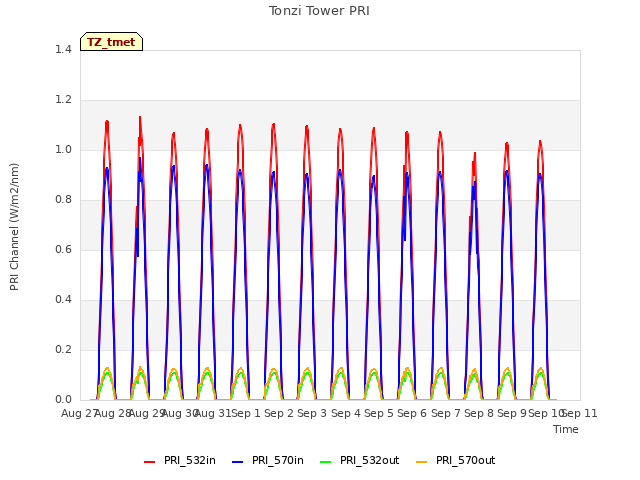Viewport: 640px width, 480px height.
Task: Click the Sep 2 x-axis date label
Action: 279,413
